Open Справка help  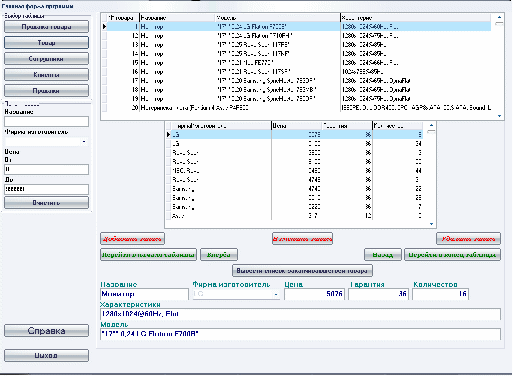tap(46, 331)
